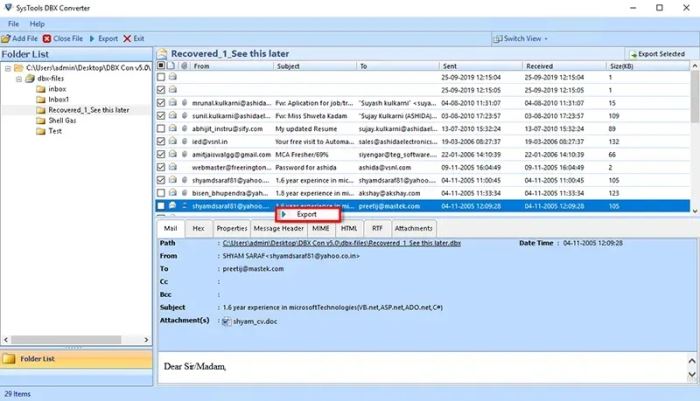
Task: Click the message body scroll down arrow
Action: click(x=692, y=375)
